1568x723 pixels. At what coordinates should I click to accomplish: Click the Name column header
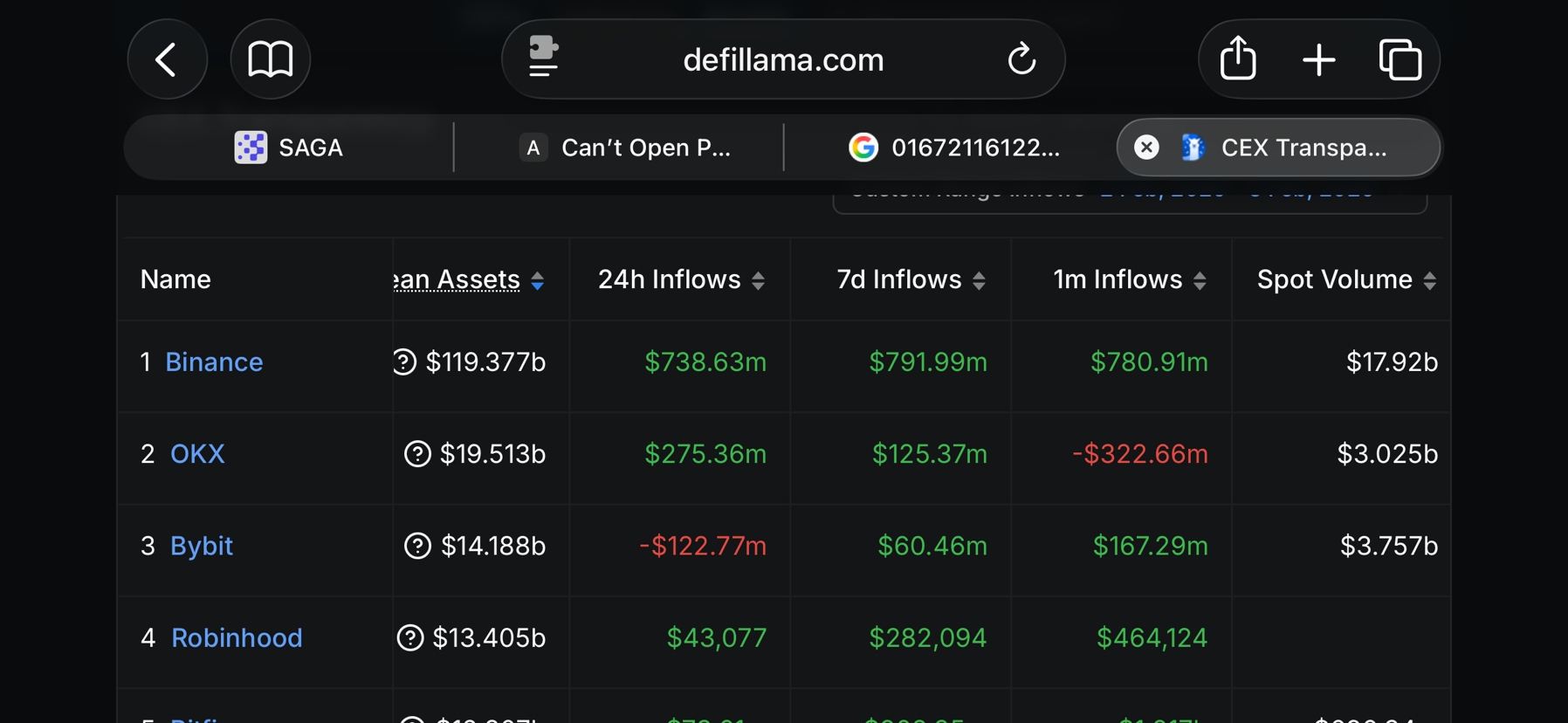pos(175,279)
